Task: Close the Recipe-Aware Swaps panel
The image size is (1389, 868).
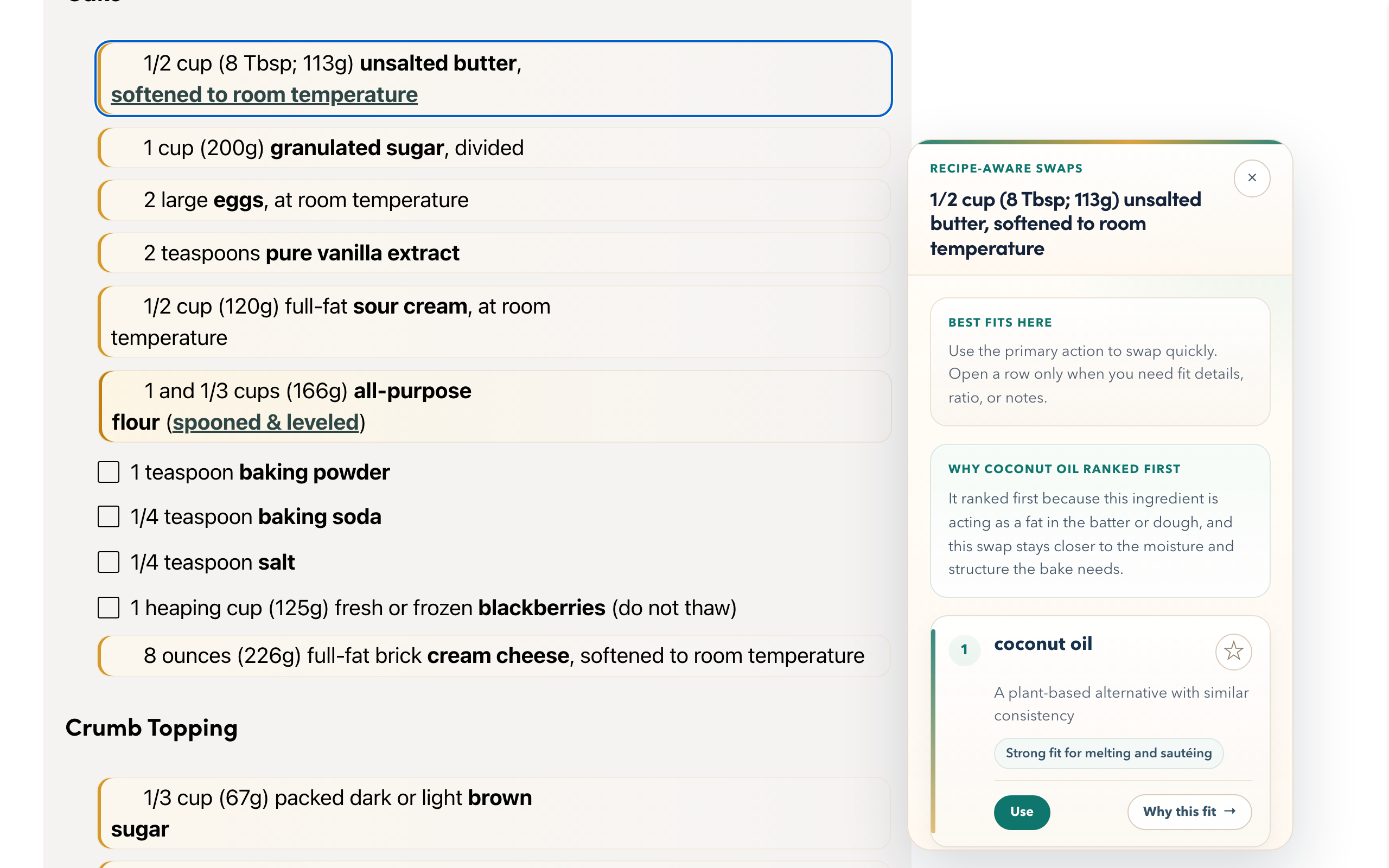Action: (x=1252, y=178)
